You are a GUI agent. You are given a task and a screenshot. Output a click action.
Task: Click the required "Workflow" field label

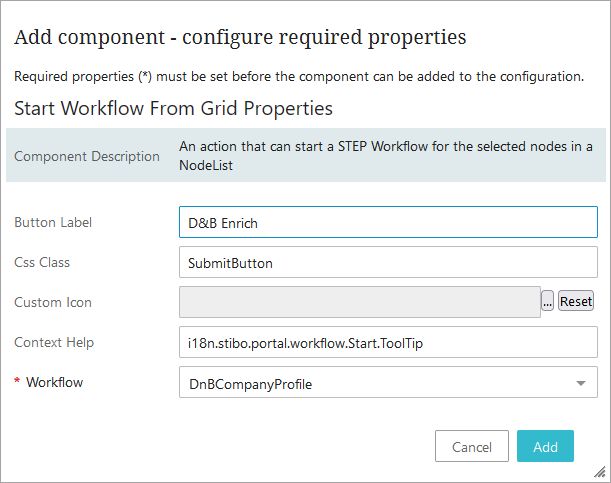coord(54,382)
